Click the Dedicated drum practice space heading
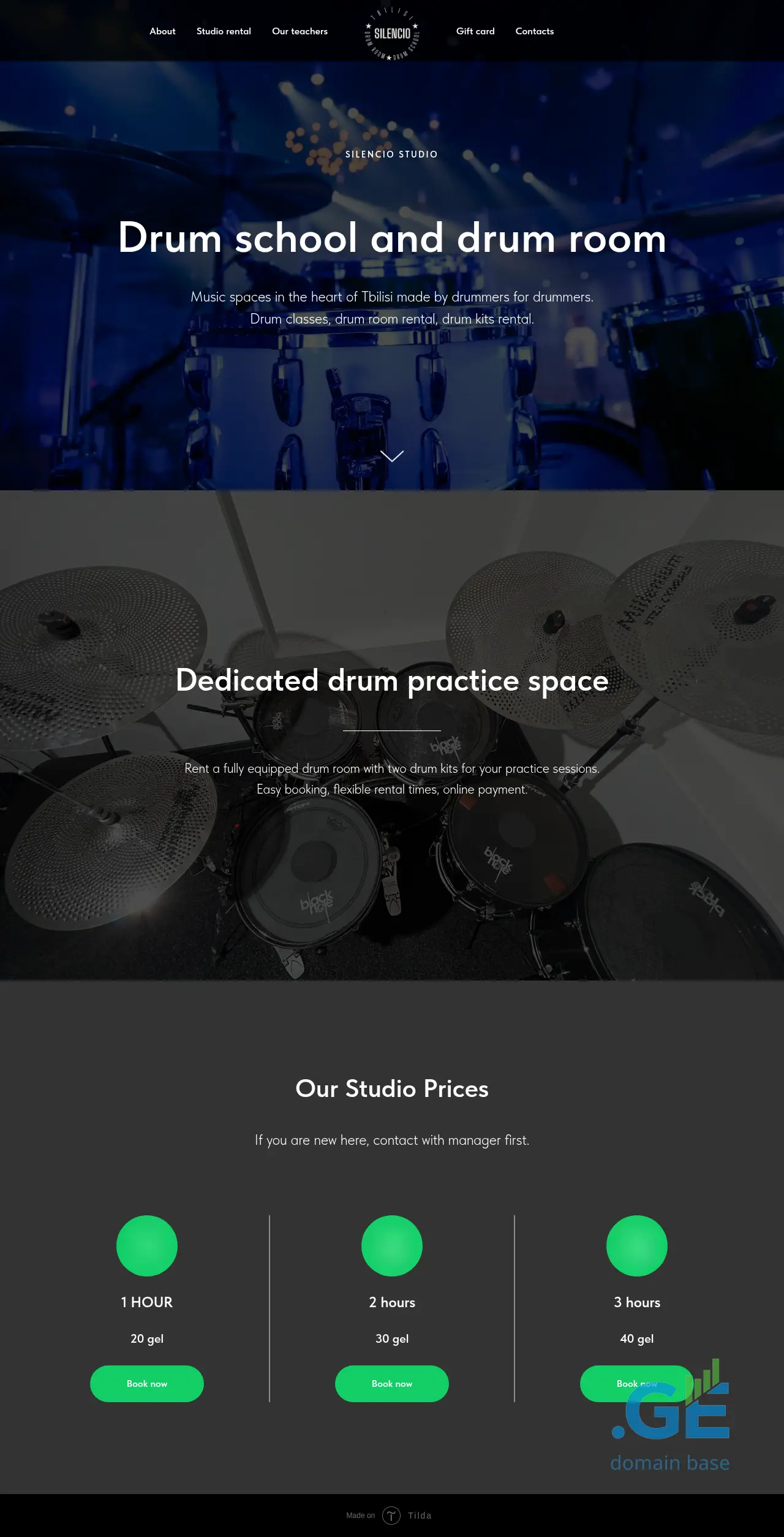The image size is (784, 1537). click(392, 680)
